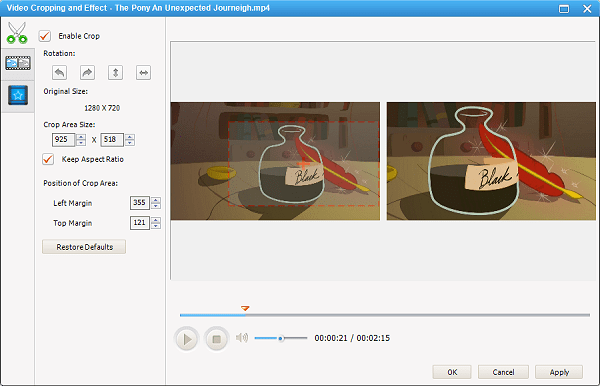The width and height of the screenshot is (600, 386).
Task: Play the video preview
Action: pos(187,339)
